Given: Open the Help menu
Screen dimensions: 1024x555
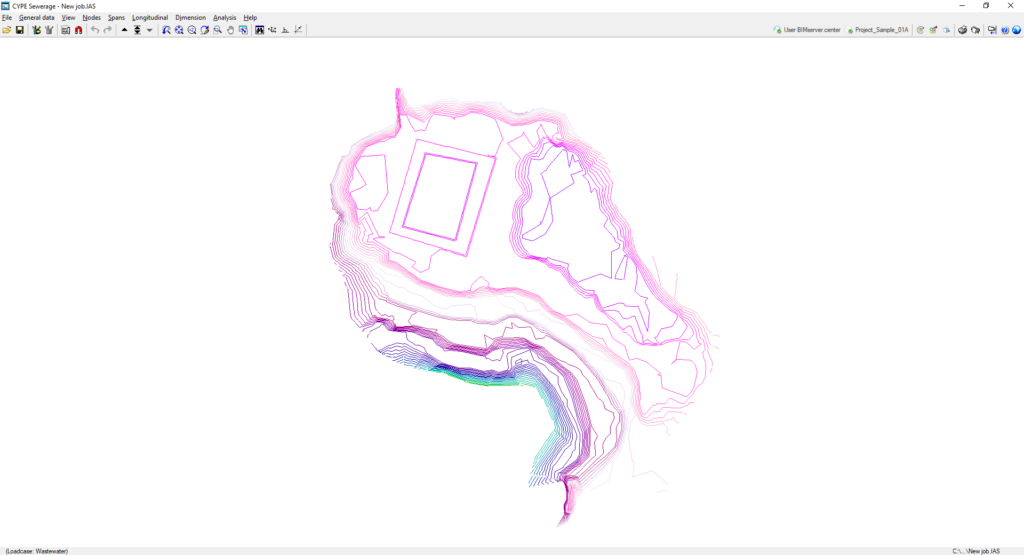Looking at the screenshot, I should [250, 18].
